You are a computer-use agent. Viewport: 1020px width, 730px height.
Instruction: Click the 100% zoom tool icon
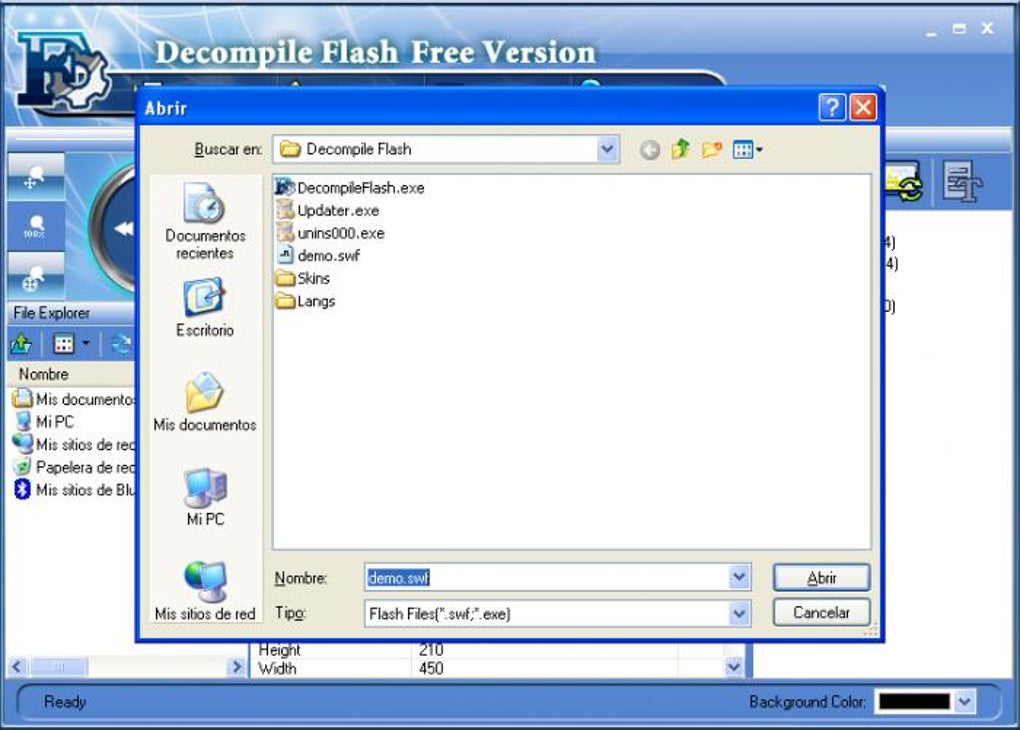(35, 227)
